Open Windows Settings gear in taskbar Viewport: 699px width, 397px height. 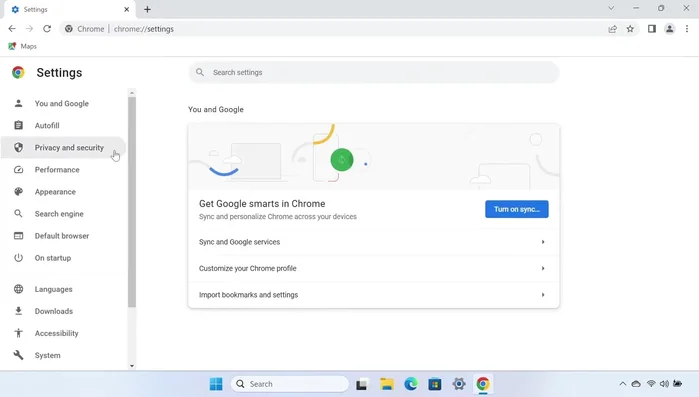pyautogui.click(x=459, y=384)
